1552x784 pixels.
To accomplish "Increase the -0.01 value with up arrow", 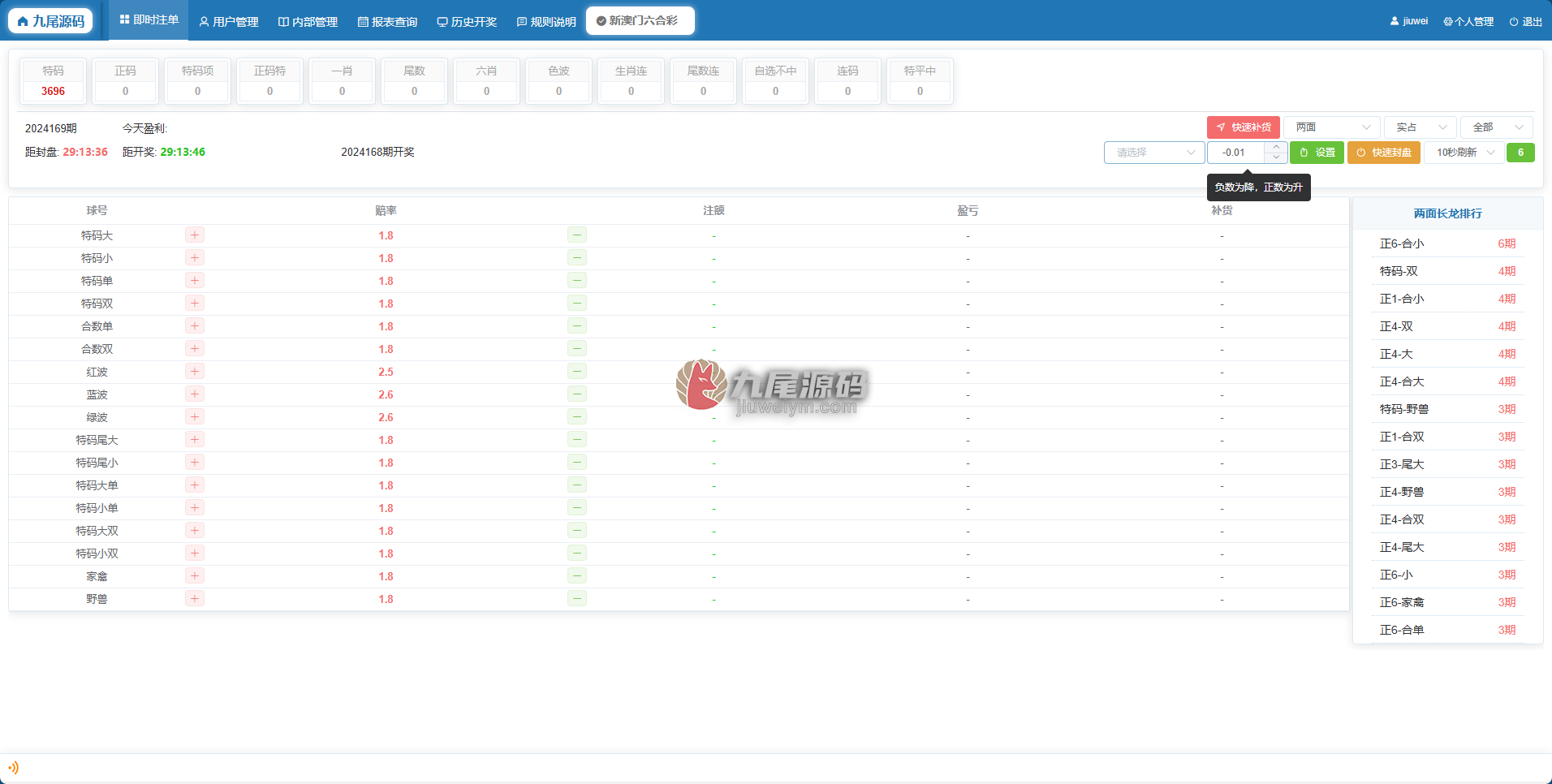I will 1276,147.
